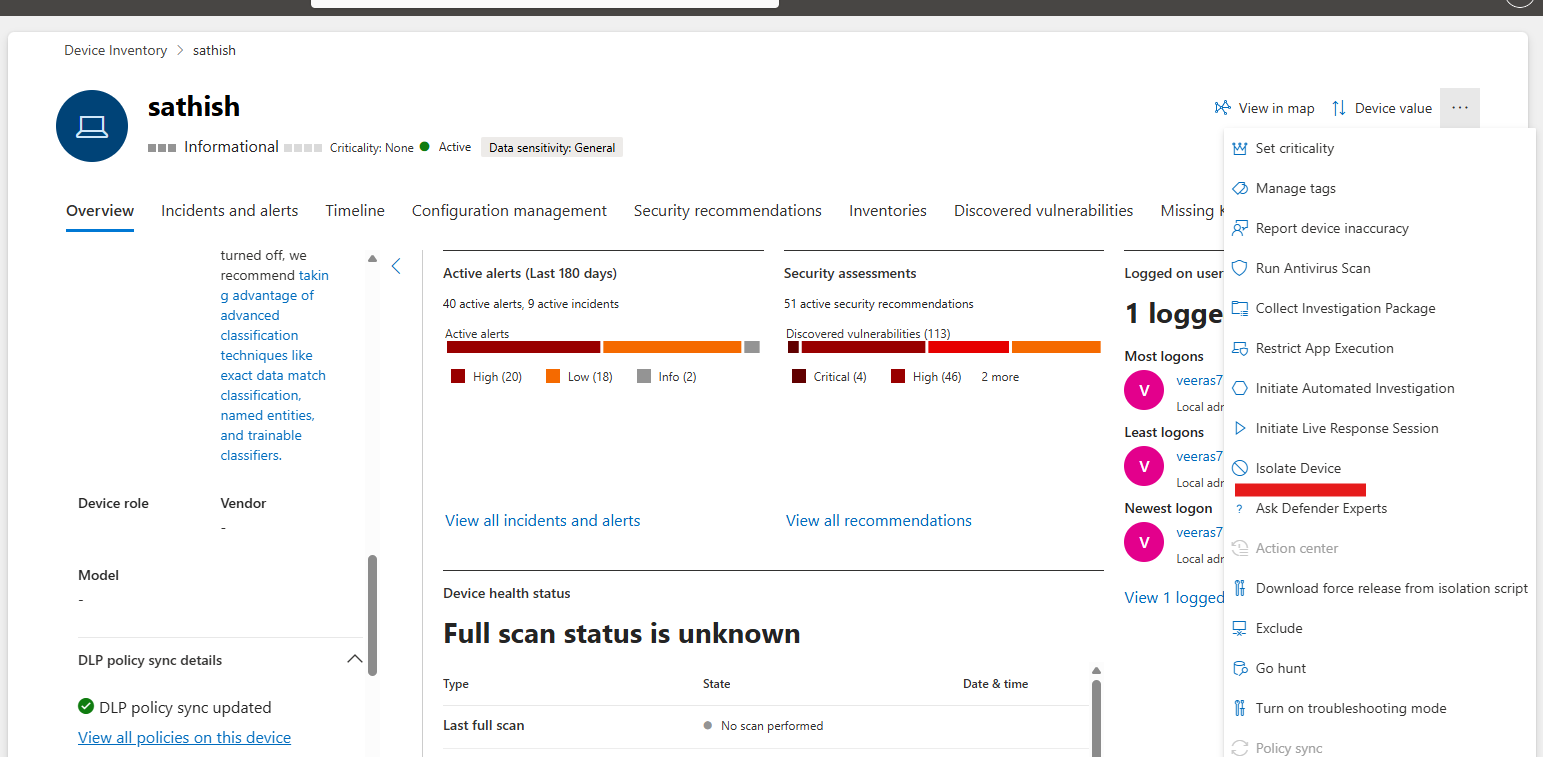Click the High (20) legend entry
The image size is (1543, 757).
(x=487, y=377)
